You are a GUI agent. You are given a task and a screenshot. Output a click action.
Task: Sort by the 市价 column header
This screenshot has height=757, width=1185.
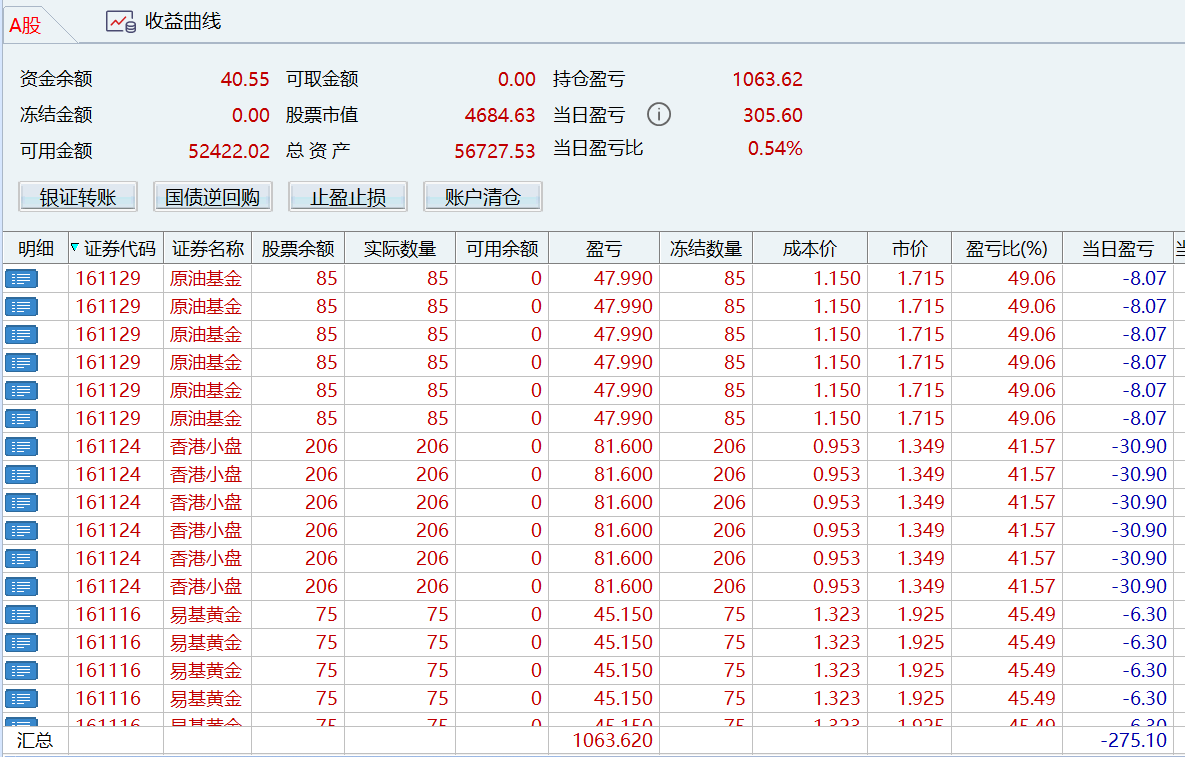pyautogui.click(x=910, y=249)
